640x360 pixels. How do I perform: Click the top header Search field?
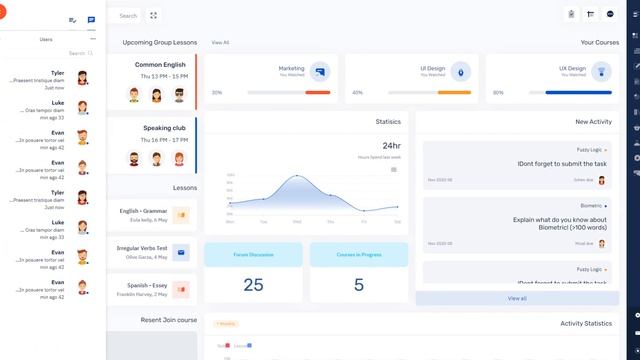124,16
